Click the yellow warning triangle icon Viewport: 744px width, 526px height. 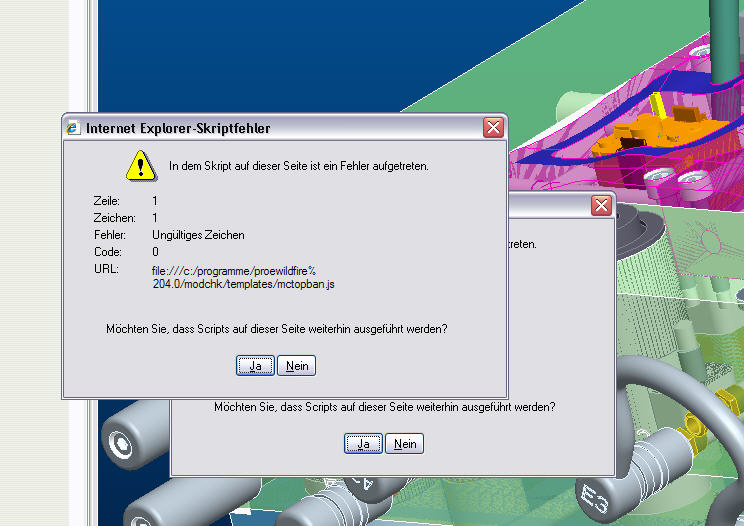coord(140,166)
